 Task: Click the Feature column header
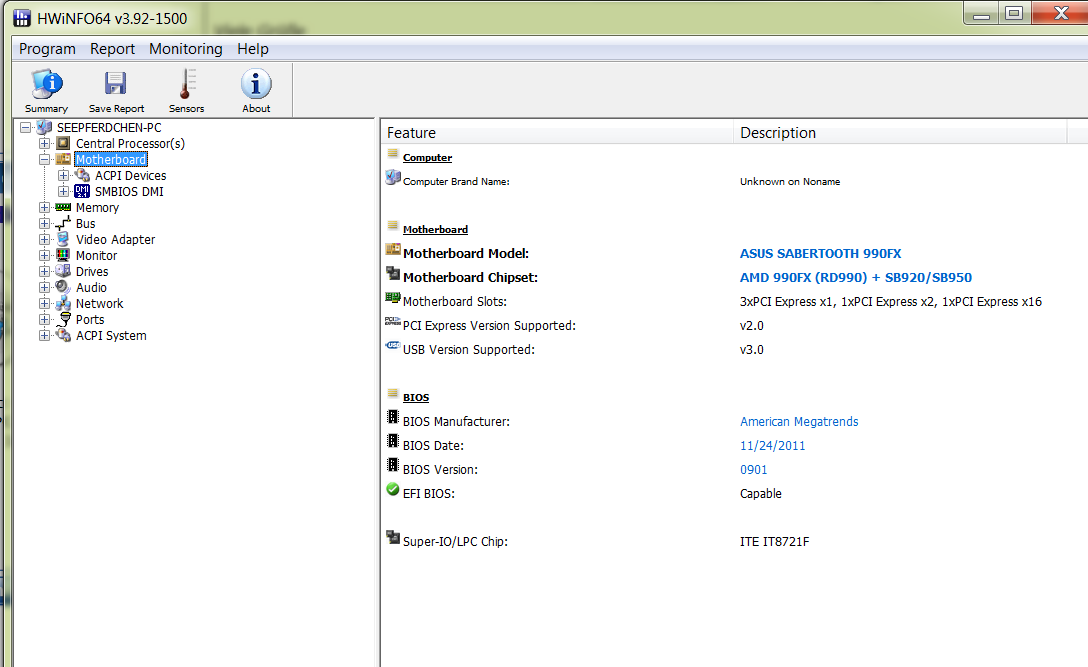(x=557, y=133)
